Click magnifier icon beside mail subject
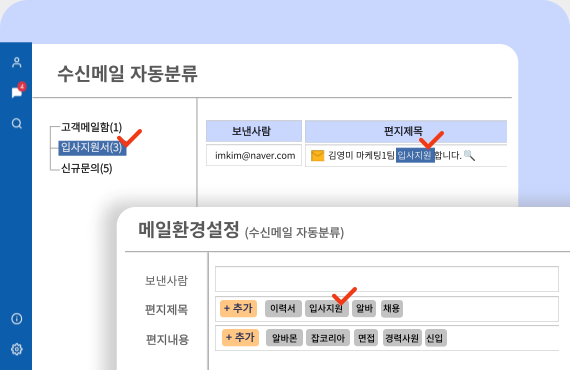 (x=469, y=155)
